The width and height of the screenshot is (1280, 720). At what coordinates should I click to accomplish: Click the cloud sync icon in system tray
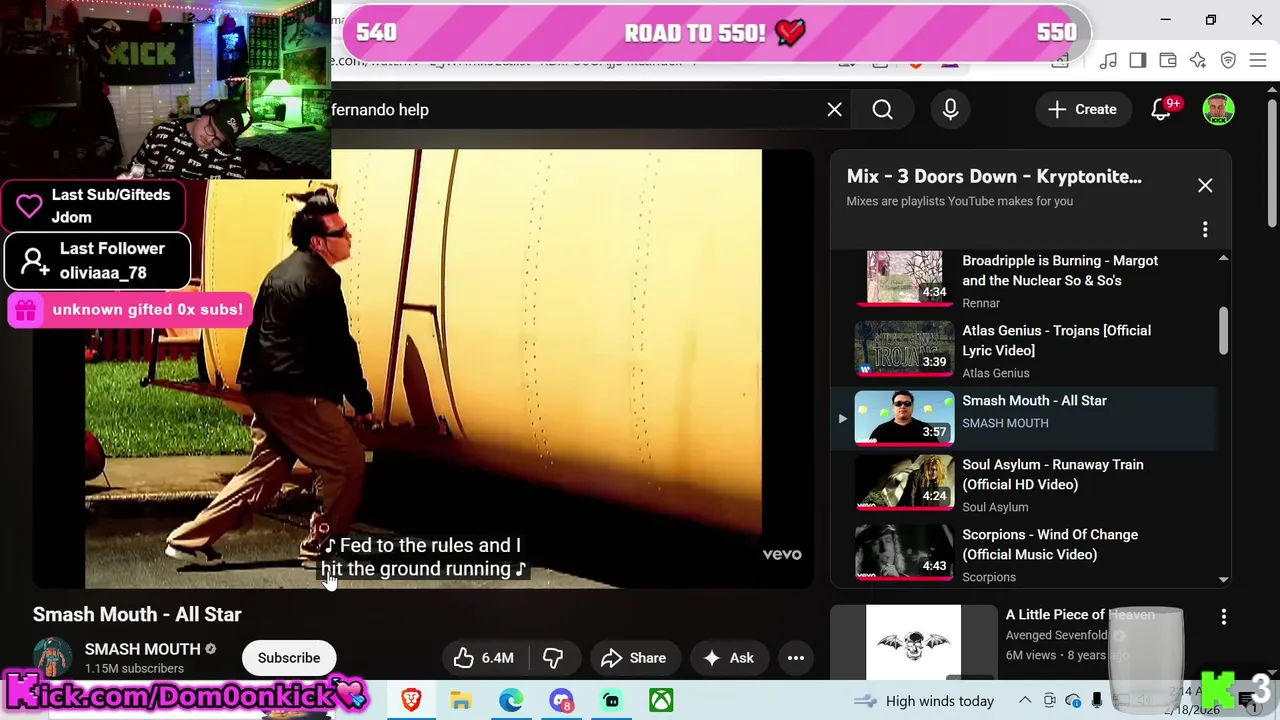point(1073,701)
